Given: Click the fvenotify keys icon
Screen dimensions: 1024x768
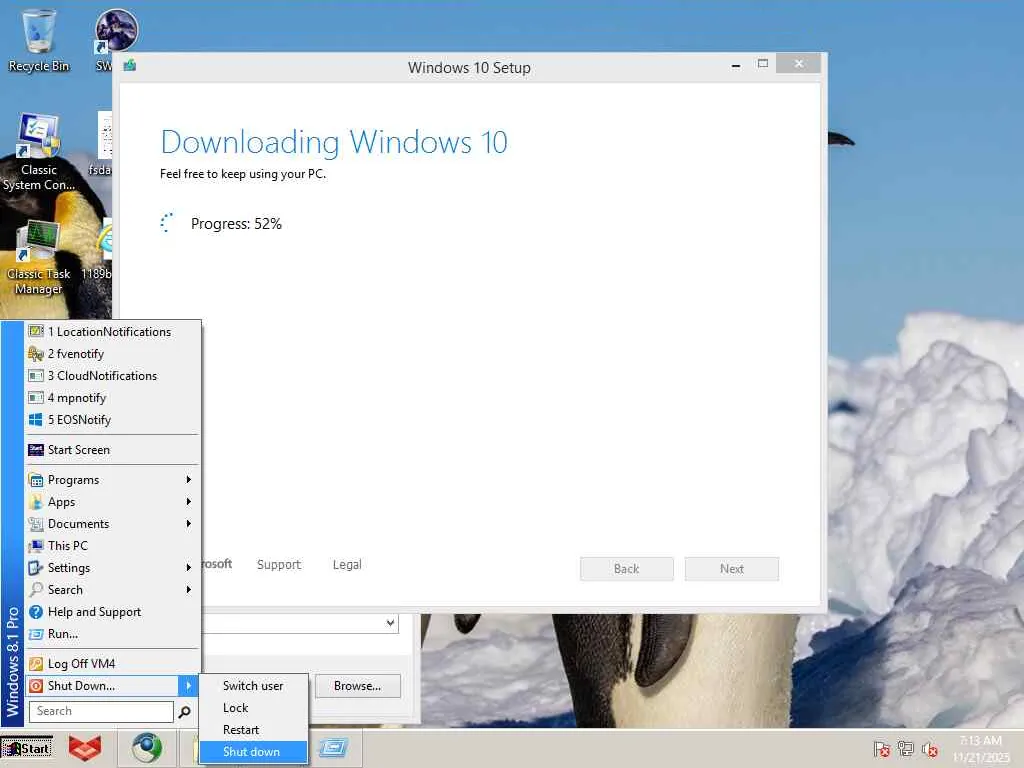Looking at the screenshot, I should (36, 354).
